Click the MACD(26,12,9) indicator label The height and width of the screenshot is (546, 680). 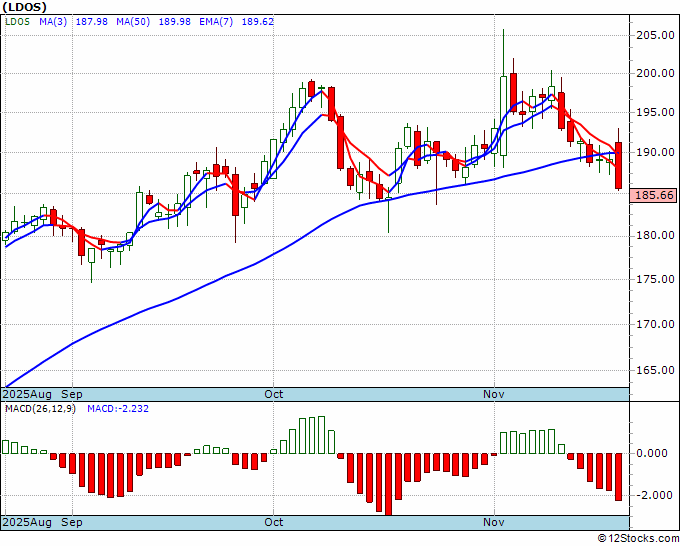(40, 409)
